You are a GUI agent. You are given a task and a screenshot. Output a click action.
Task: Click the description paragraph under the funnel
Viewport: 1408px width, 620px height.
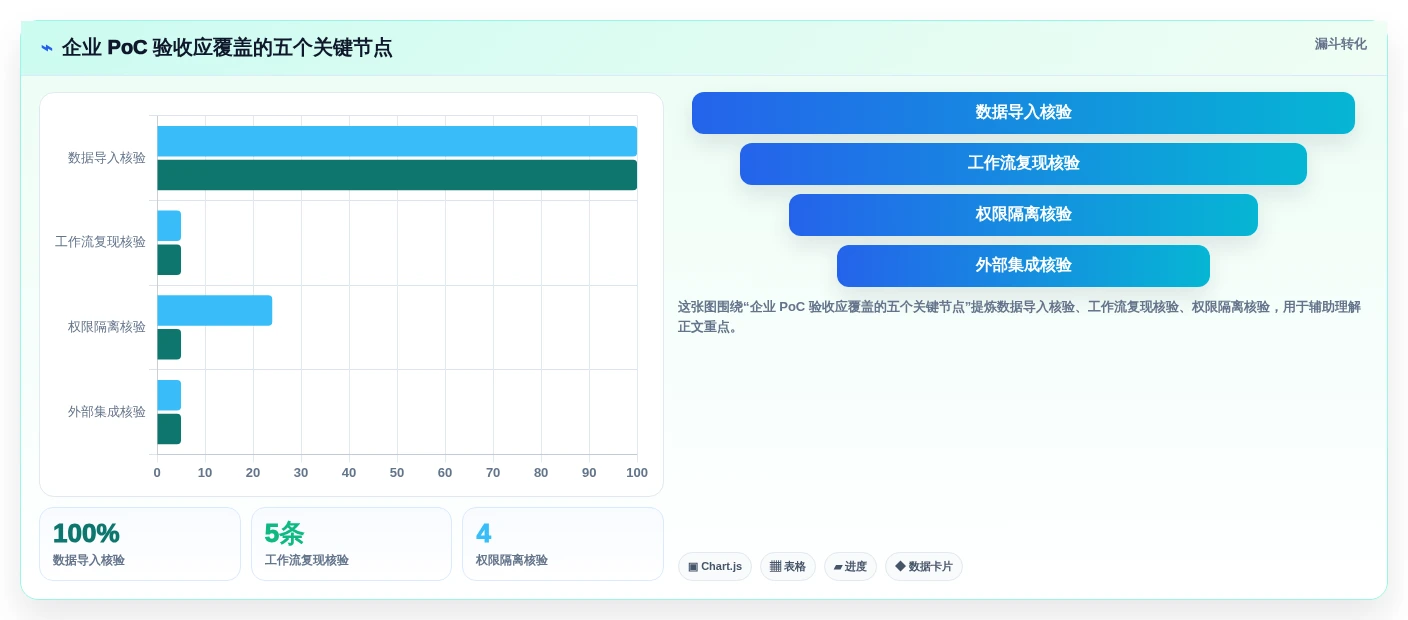pyautogui.click(x=1019, y=317)
